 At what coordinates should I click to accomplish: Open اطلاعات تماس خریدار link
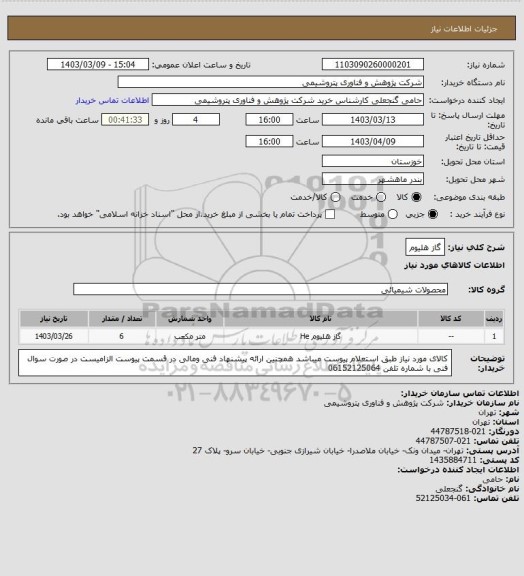click(112, 100)
